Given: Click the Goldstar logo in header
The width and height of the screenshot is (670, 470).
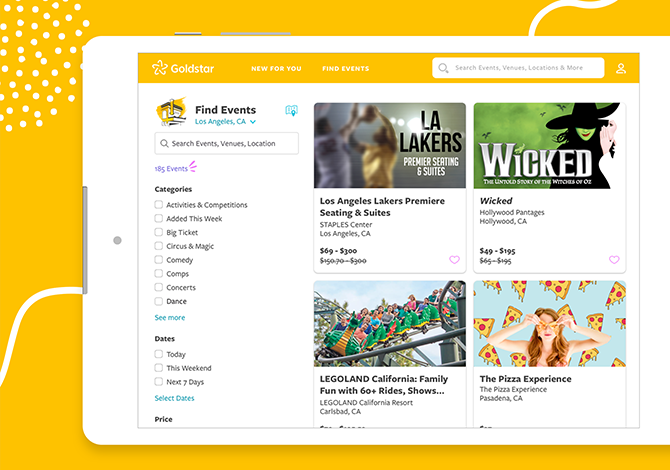Looking at the screenshot, I should pos(183,68).
